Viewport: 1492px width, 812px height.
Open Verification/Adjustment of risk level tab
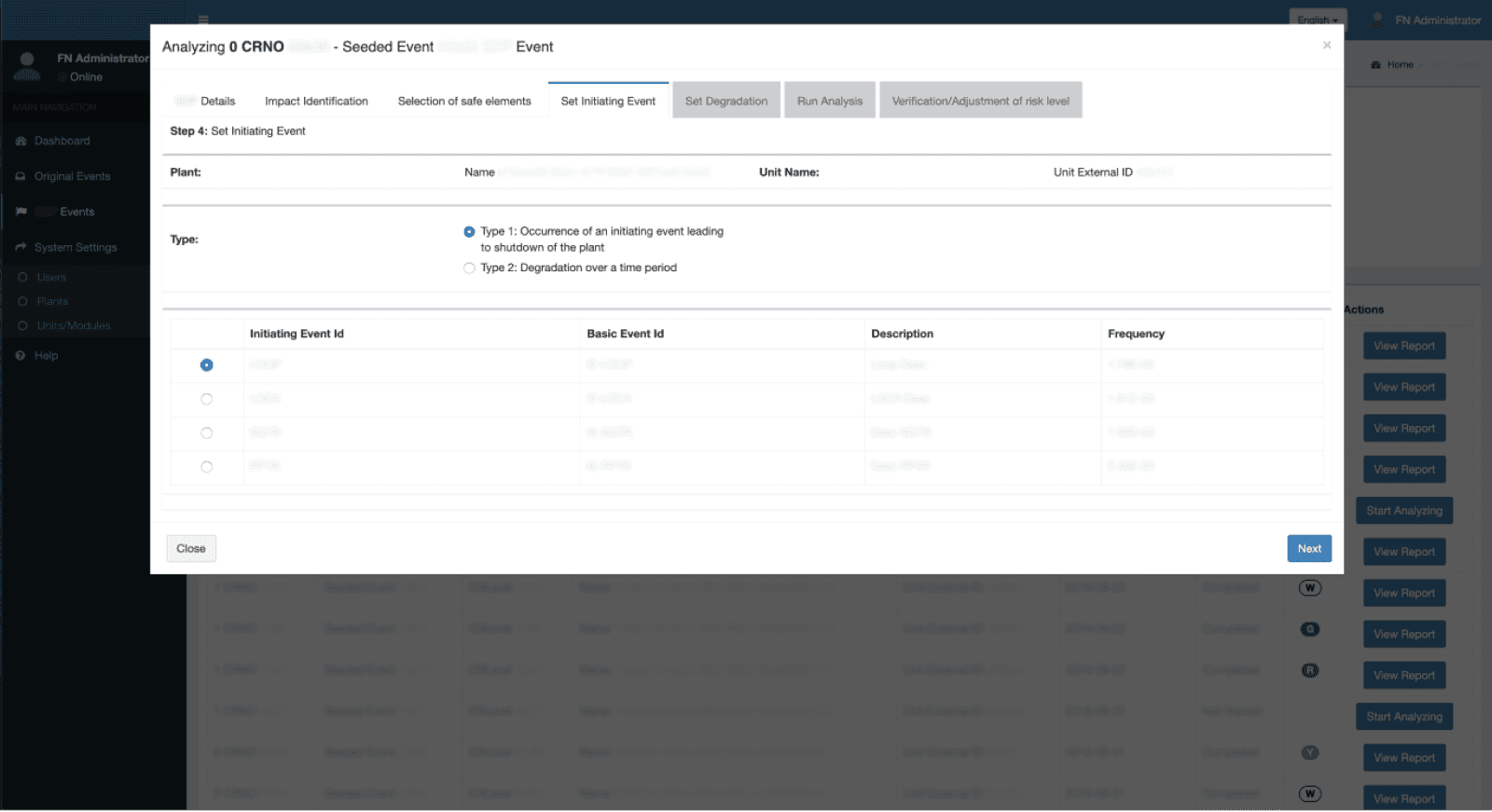[x=980, y=101]
